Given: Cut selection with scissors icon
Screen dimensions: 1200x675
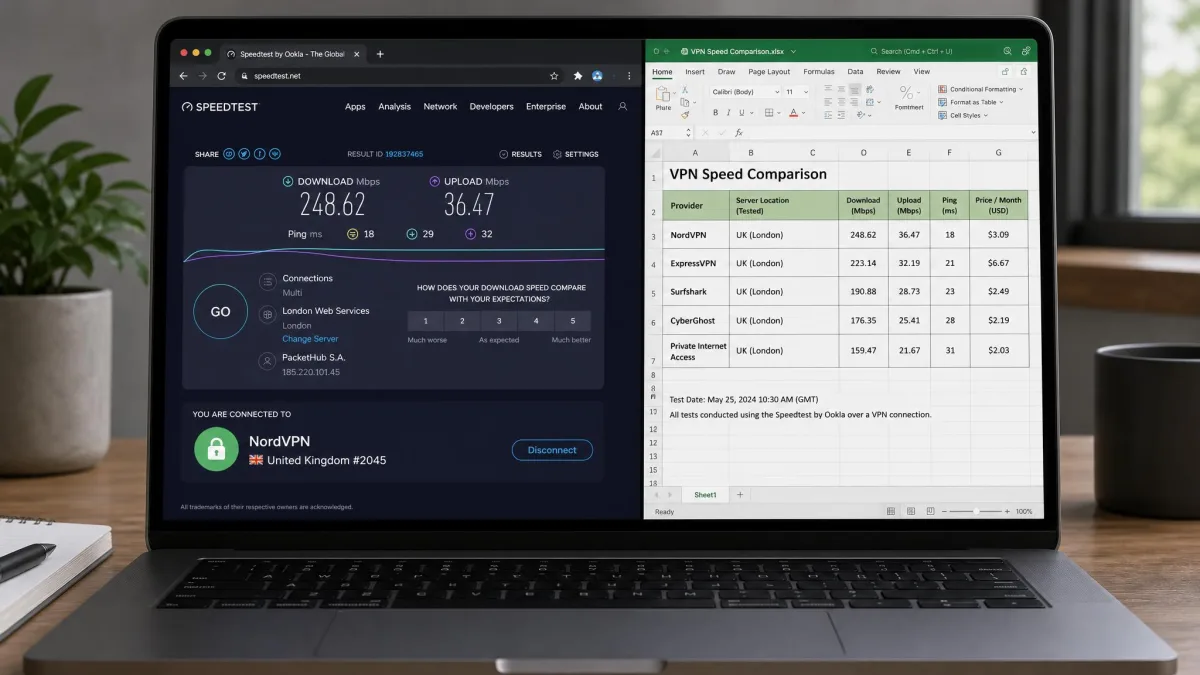Looking at the screenshot, I should [x=685, y=90].
